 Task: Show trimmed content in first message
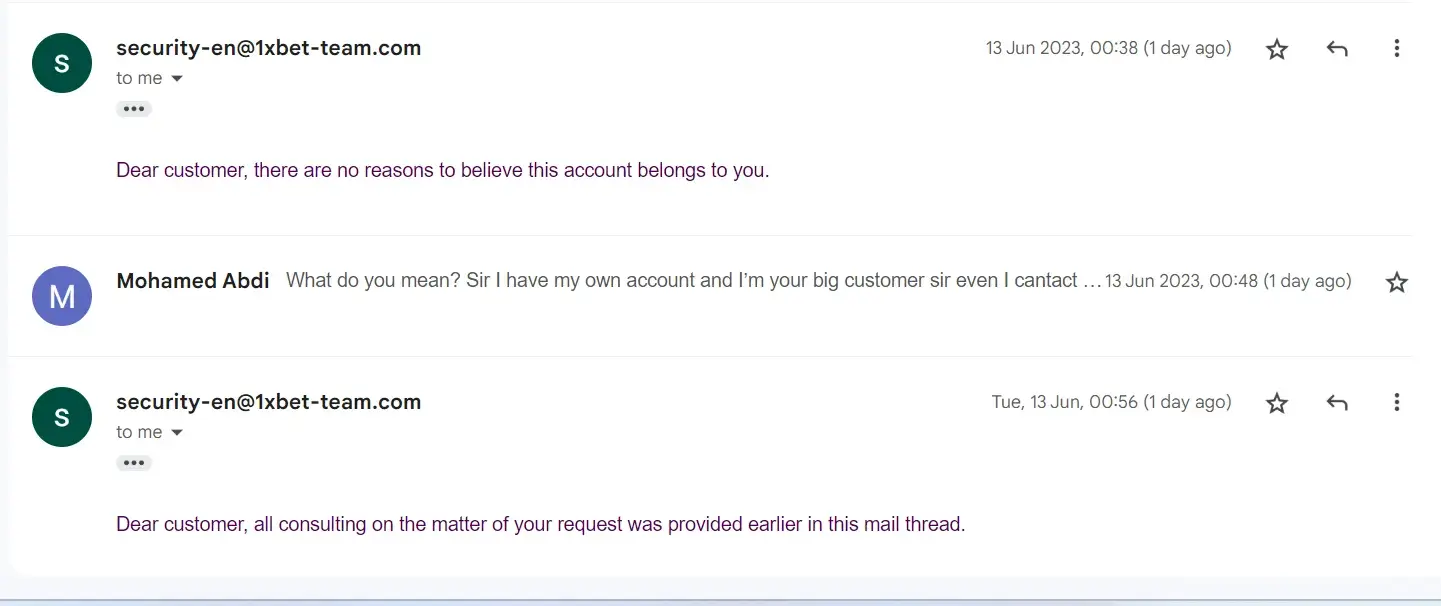[134, 109]
